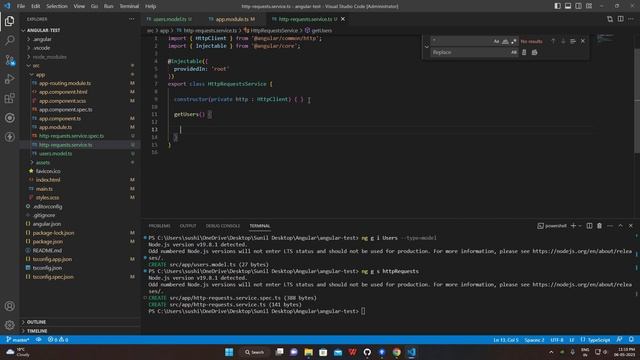Toggle Preserve Case in replace field

[513, 52]
